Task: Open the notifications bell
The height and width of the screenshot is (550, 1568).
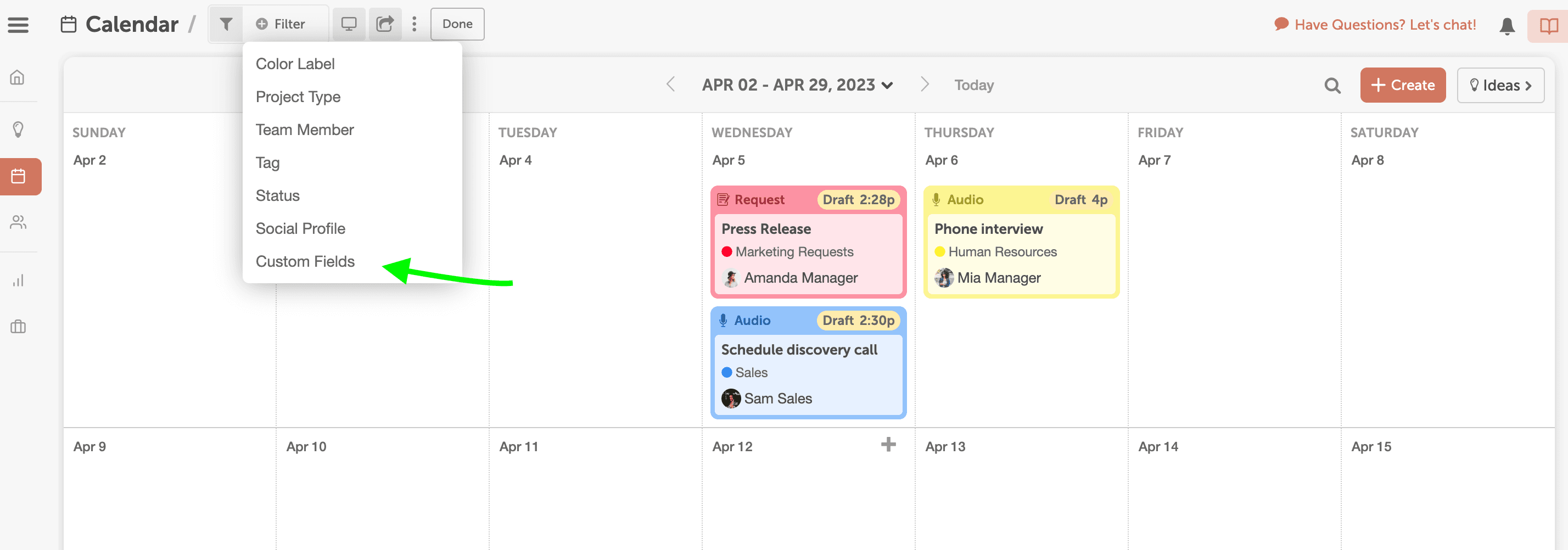Action: coord(1507,26)
